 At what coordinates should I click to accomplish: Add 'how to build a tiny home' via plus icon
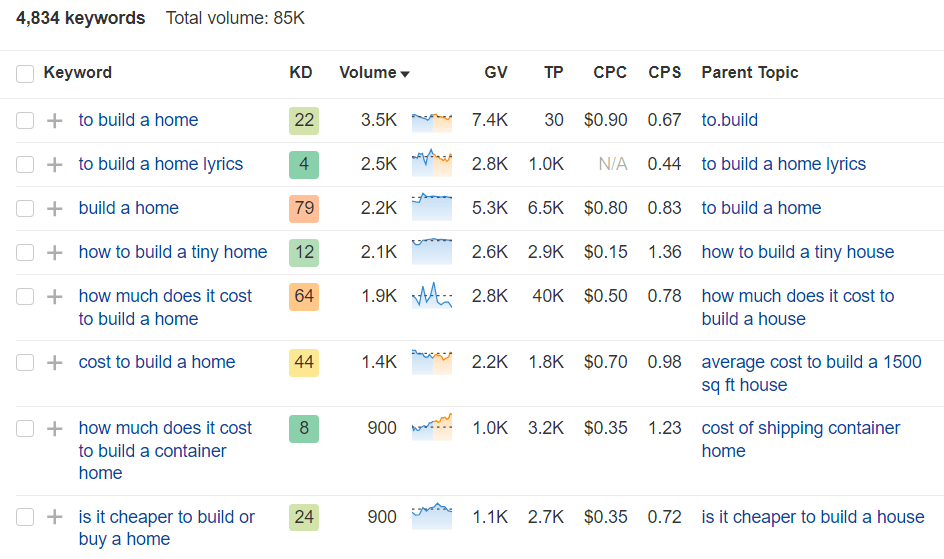click(x=55, y=253)
